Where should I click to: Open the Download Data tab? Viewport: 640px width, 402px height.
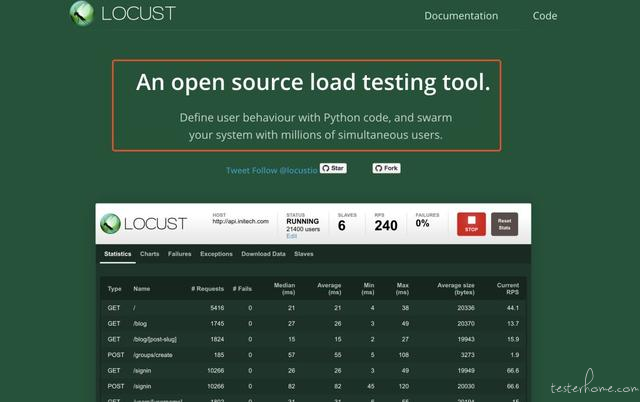(x=263, y=254)
